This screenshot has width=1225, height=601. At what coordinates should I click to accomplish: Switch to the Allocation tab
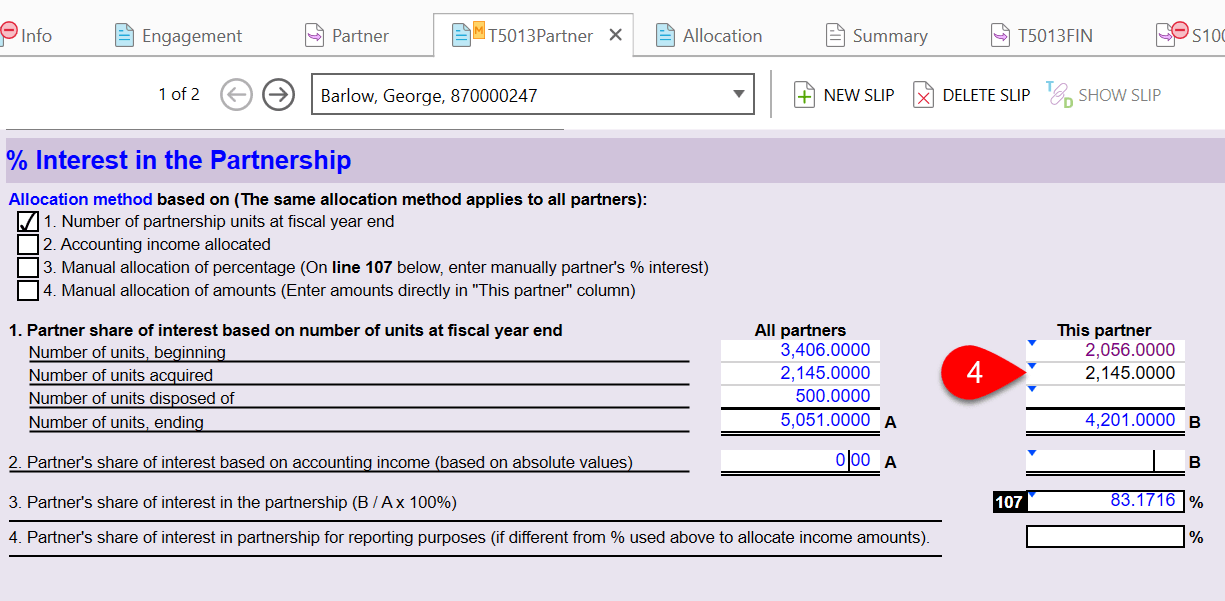709,35
